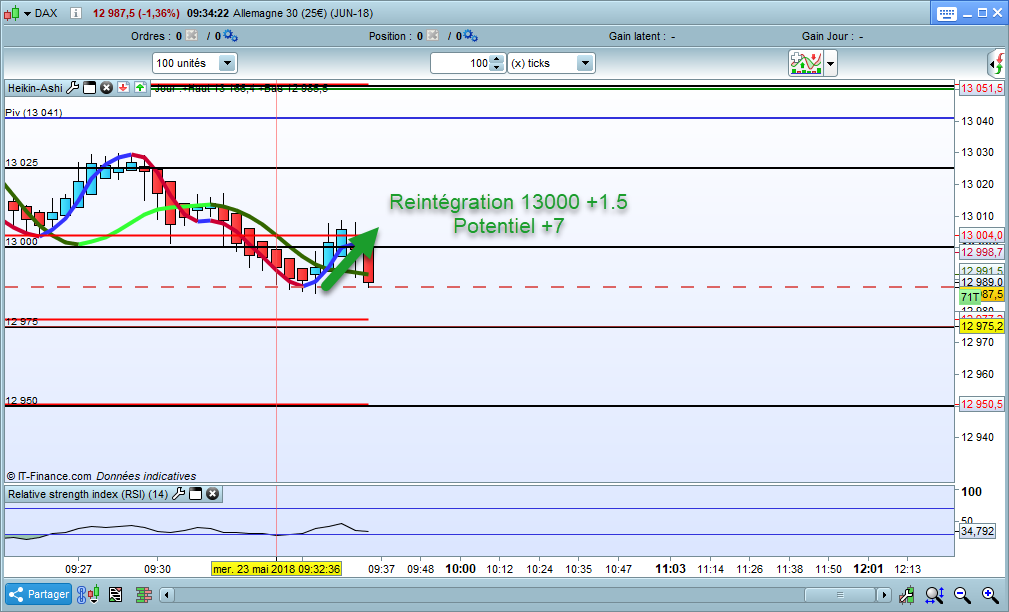Screen dimensions: 1009x612
Task: Zoom in the chart with plus magnifier
Action: point(990,595)
